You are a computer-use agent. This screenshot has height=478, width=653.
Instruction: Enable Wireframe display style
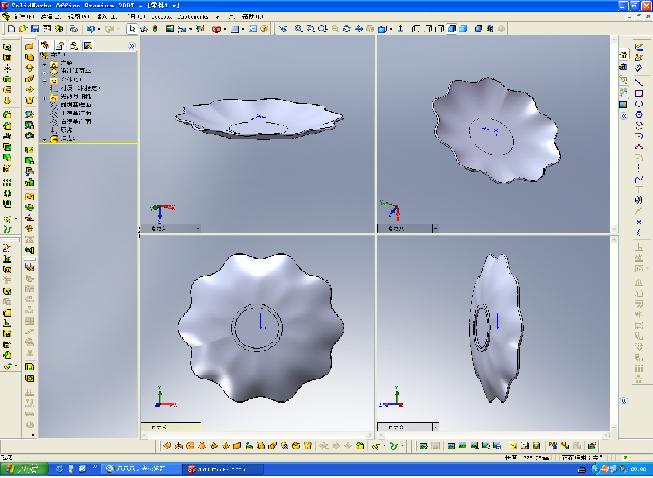click(416, 29)
